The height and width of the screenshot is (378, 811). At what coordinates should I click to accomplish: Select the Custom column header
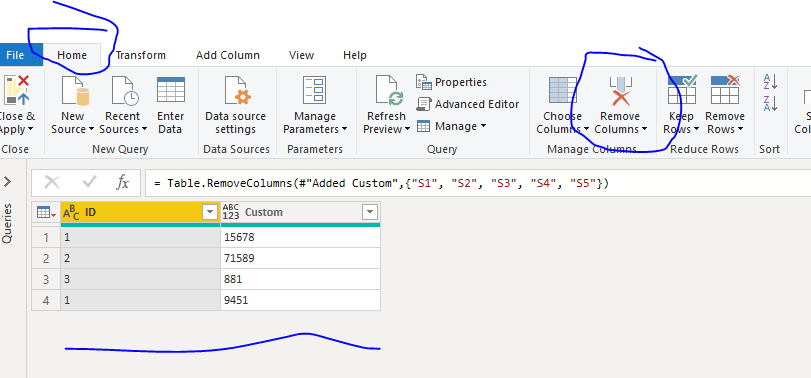click(x=301, y=213)
